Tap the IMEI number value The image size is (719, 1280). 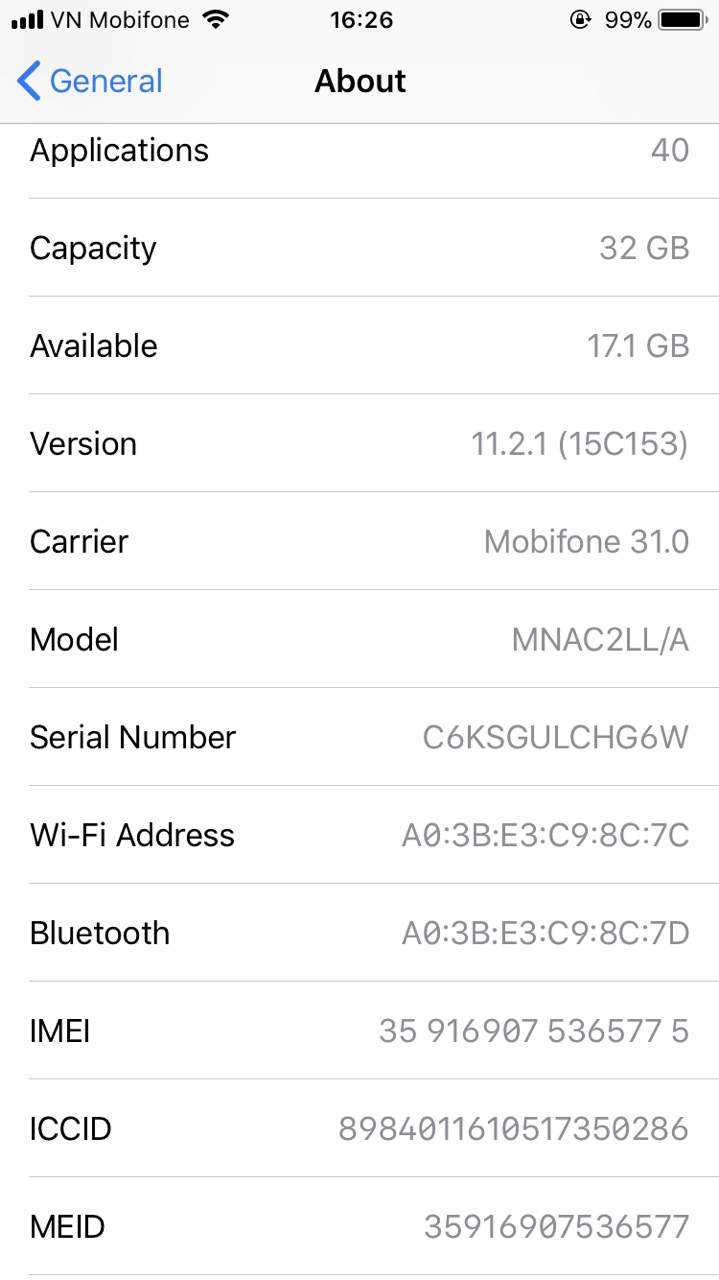pyautogui.click(x=533, y=1031)
